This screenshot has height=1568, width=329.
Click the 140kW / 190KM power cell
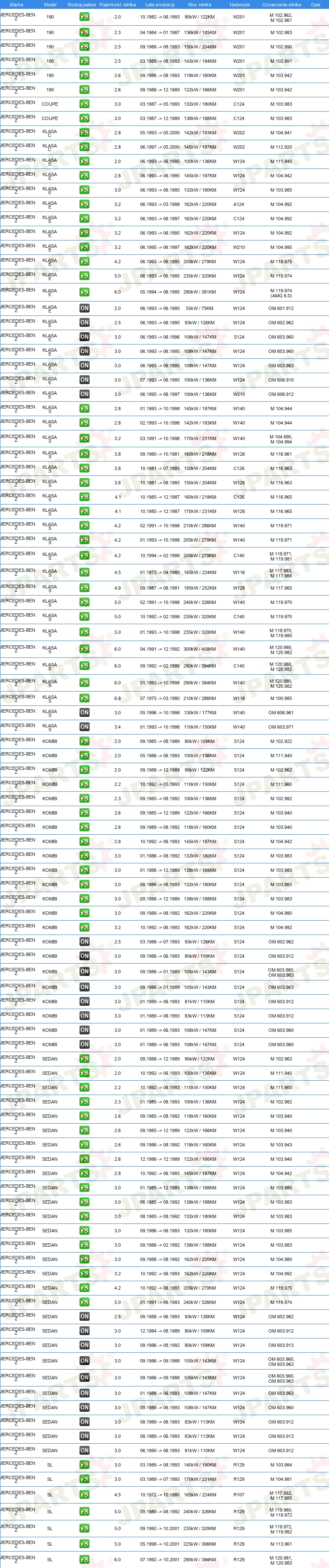click(200, 1464)
